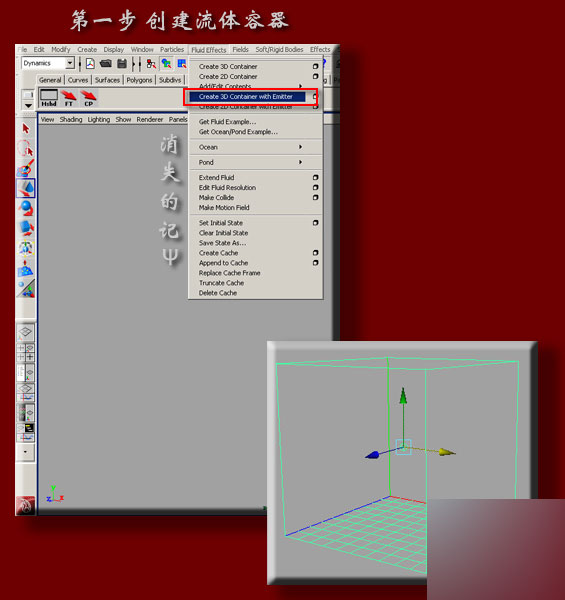Viewport: 565px width, 600px height.
Task: Activate the Lasso selection tool
Action: [26, 148]
